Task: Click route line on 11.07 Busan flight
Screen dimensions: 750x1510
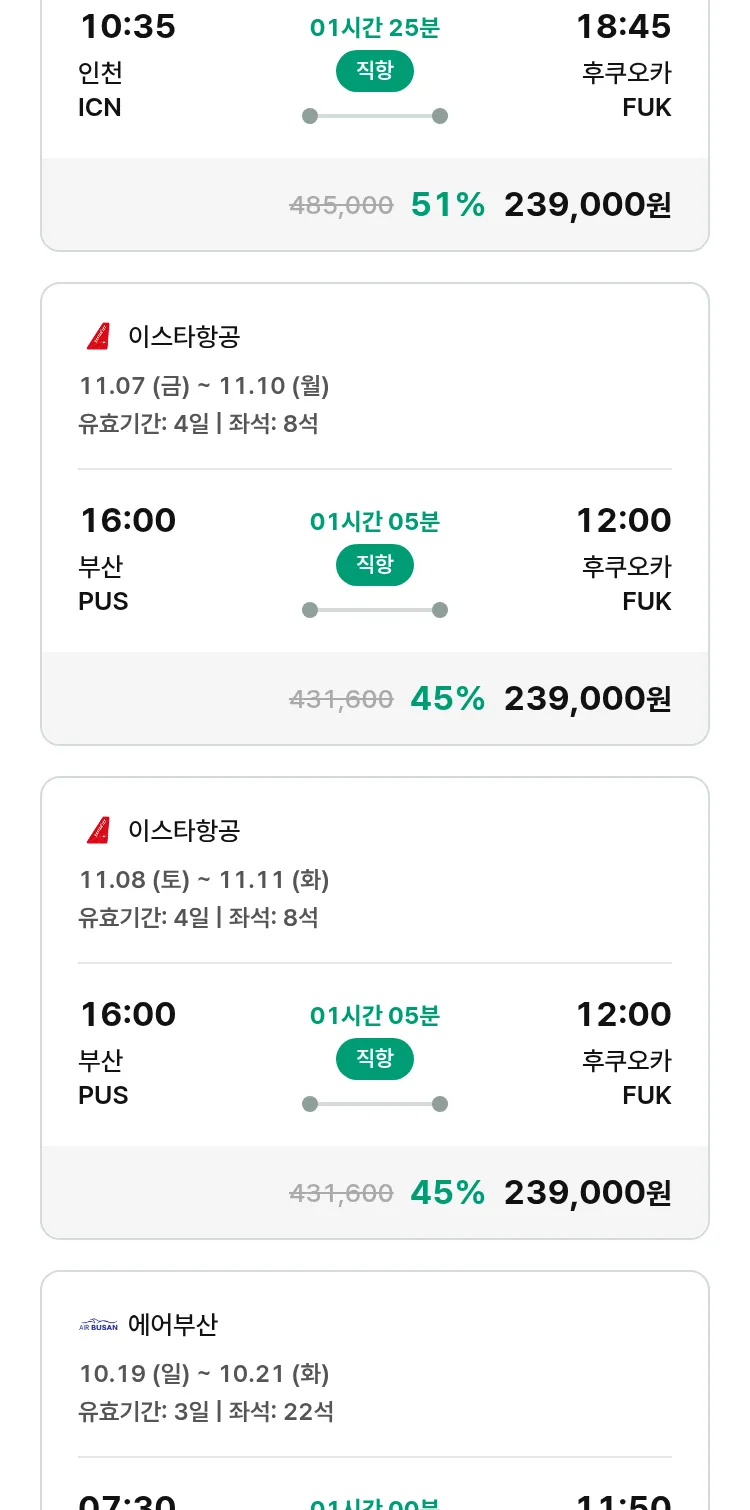Action: [375, 610]
